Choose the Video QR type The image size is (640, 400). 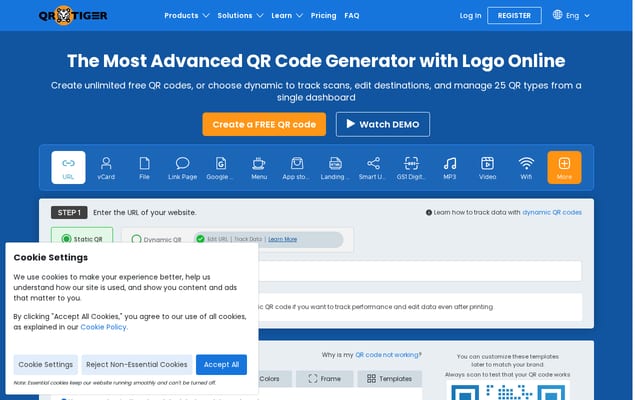click(x=487, y=167)
